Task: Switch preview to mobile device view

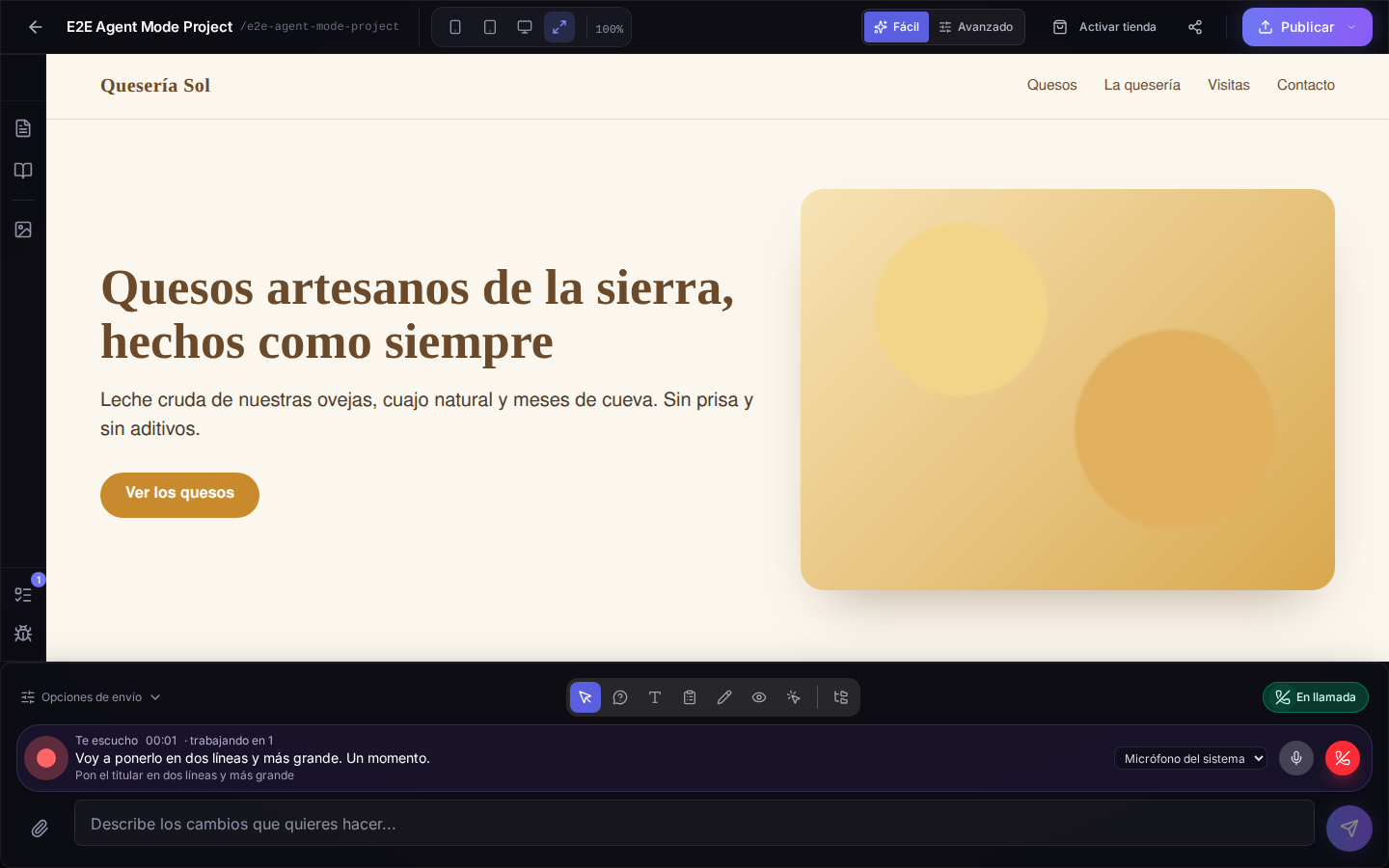Action: pos(455,27)
